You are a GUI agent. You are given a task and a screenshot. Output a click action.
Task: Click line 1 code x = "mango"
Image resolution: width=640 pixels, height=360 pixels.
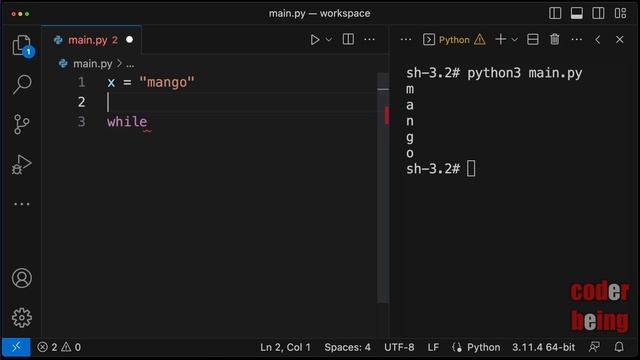[x=151, y=82]
